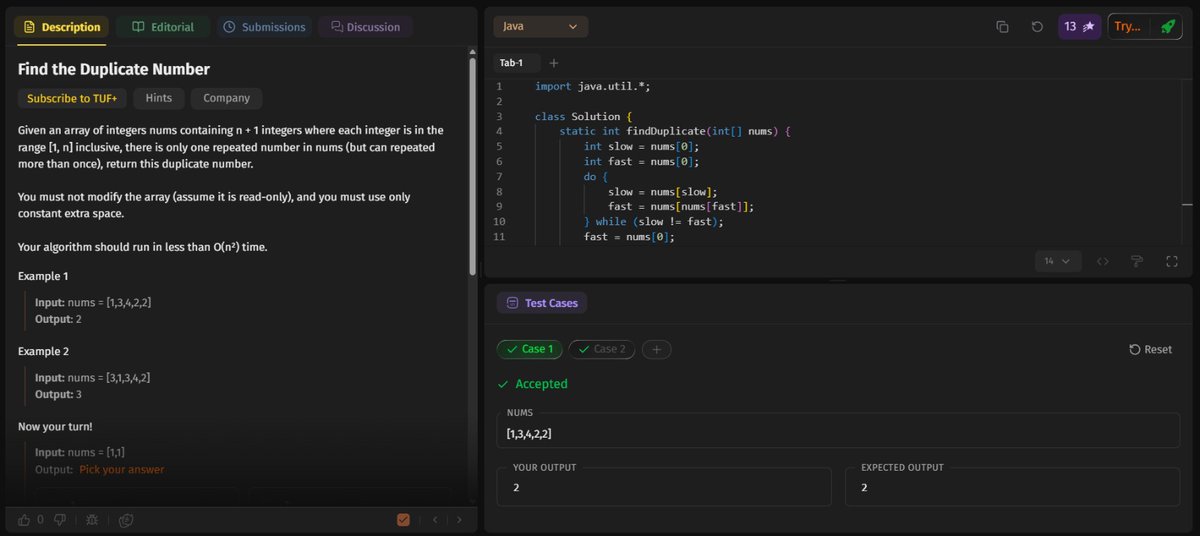1200x536 pixels.
Task: Go to next problem arrow
Action: coord(459,519)
